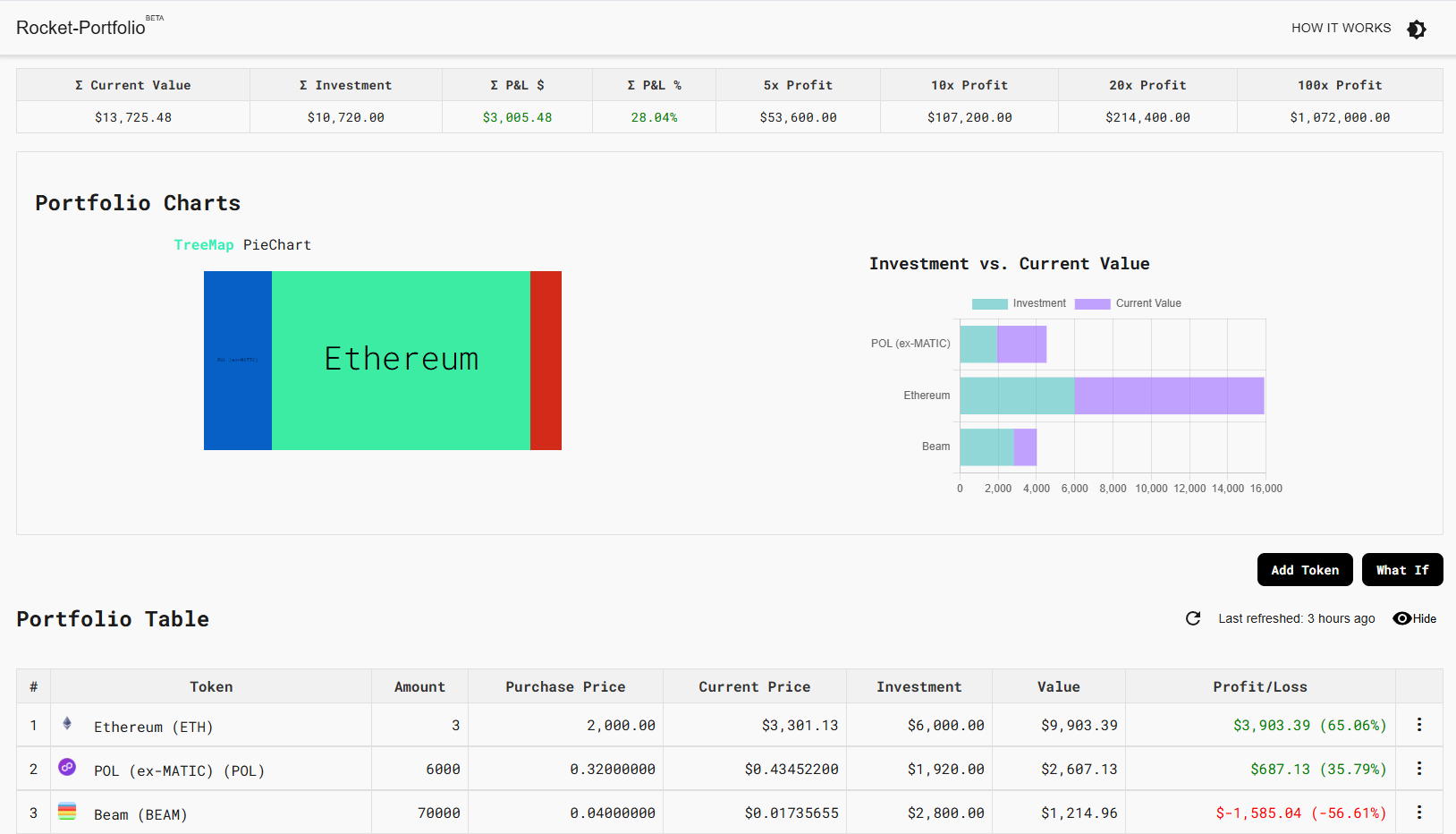
Task: Click the Beam current value bar
Action: click(1025, 447)
